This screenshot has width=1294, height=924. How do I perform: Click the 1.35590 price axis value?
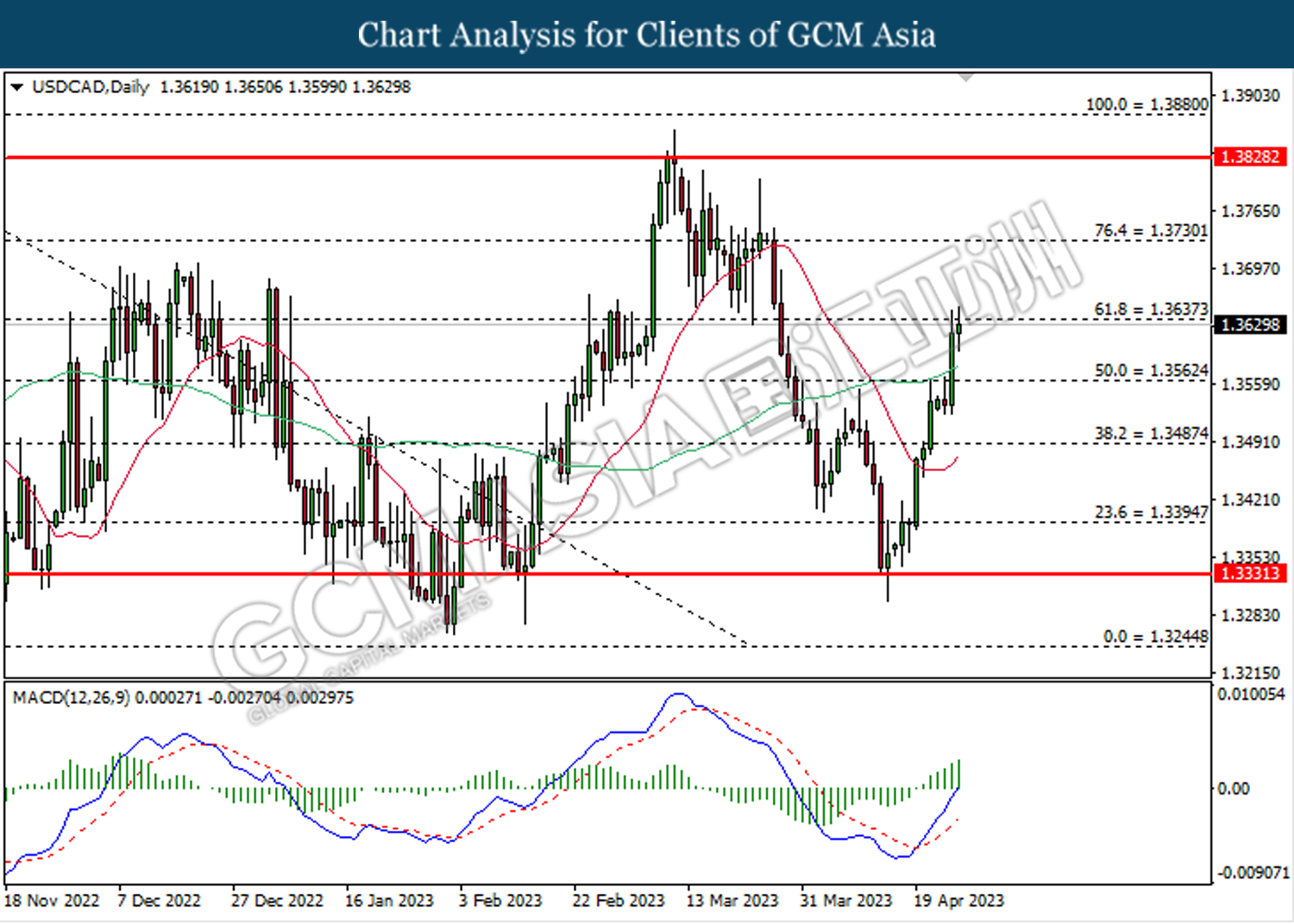[x=1251, y=384]
